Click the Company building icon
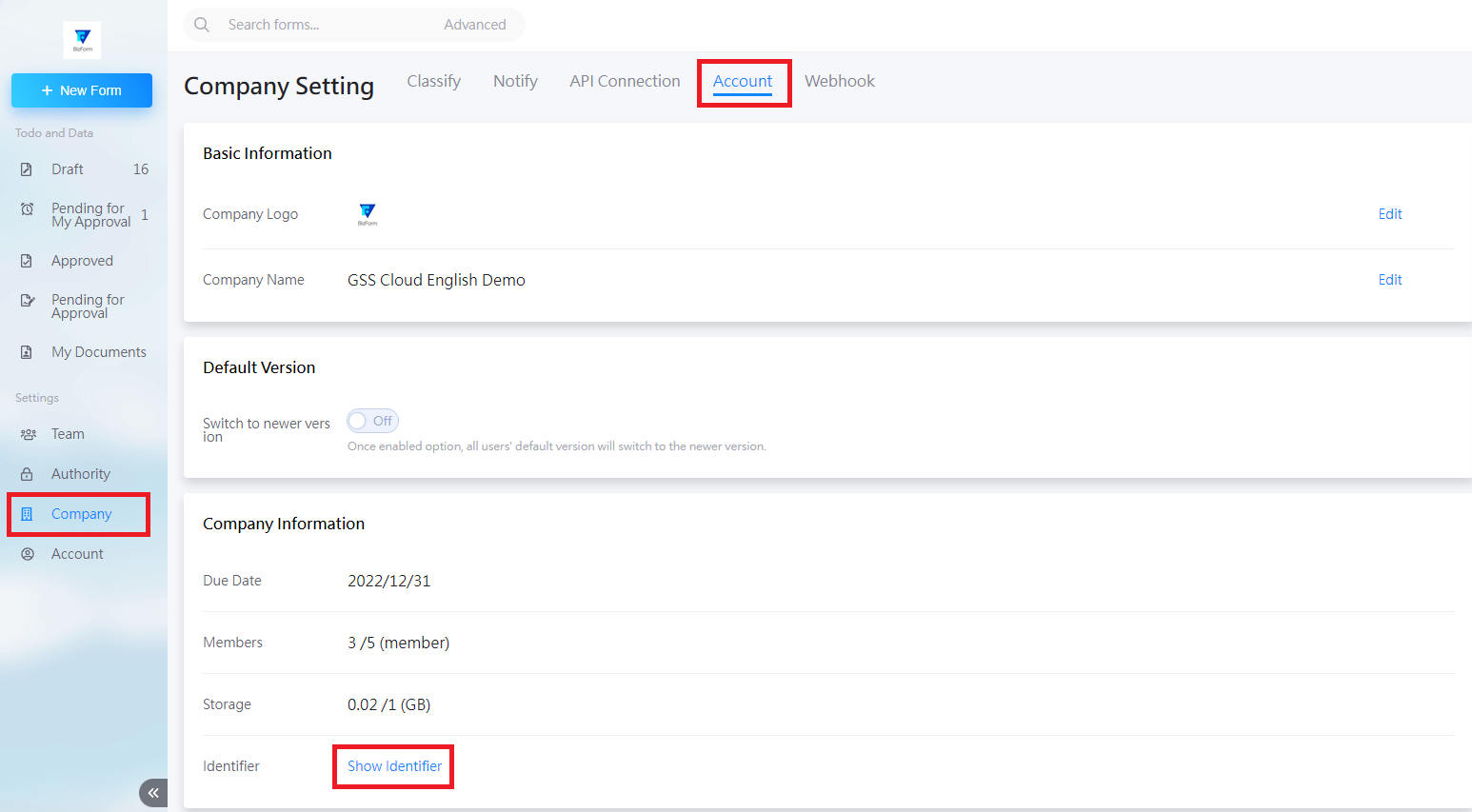Screen dimensions: 1472x812 click(27, 514)
